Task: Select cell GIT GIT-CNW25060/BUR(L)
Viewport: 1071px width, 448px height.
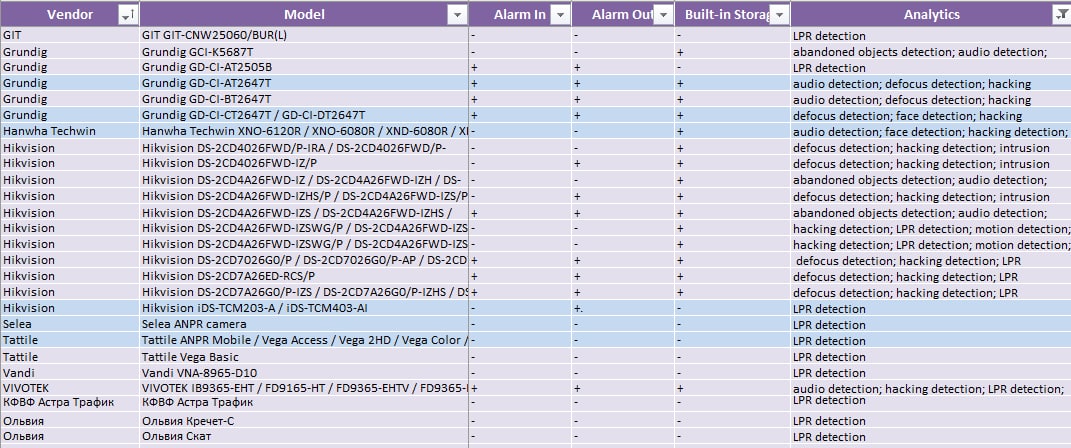Action: click(304, 36)
